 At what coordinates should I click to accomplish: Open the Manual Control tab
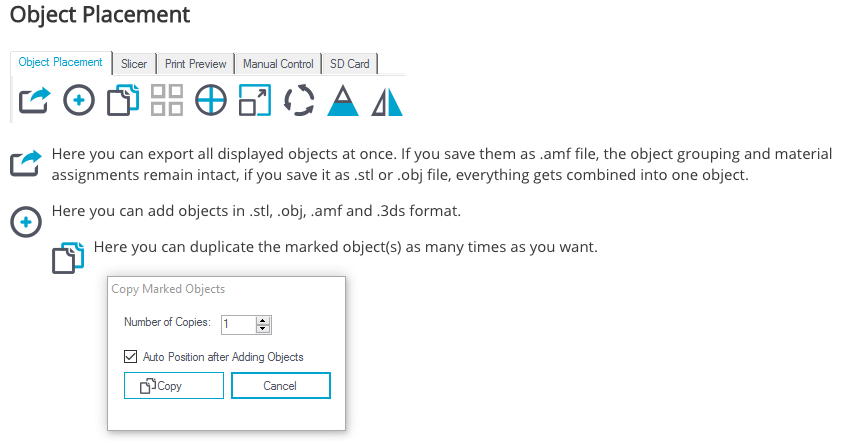[278, 64]
